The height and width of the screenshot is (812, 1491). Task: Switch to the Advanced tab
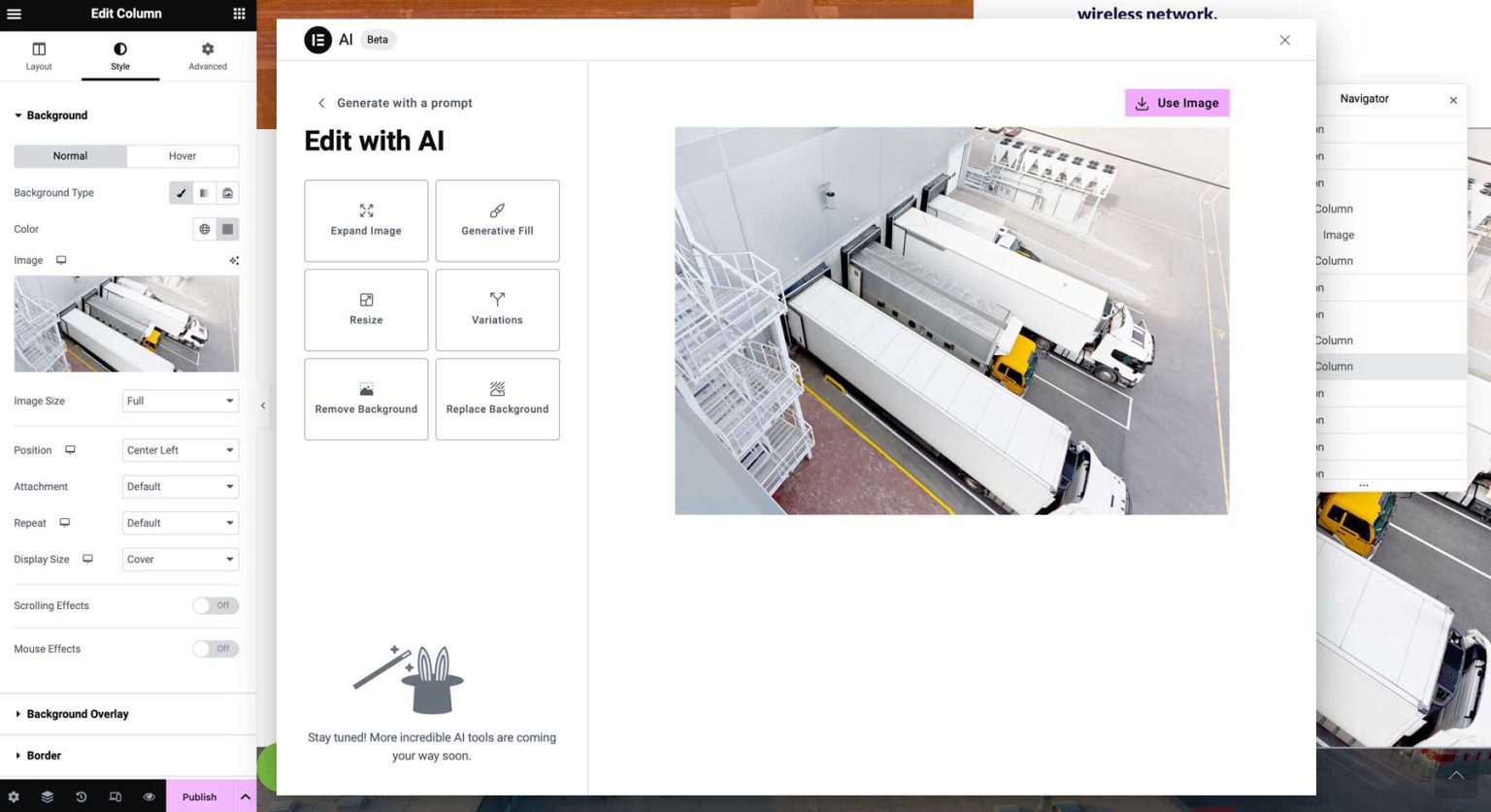coord(207,55)
